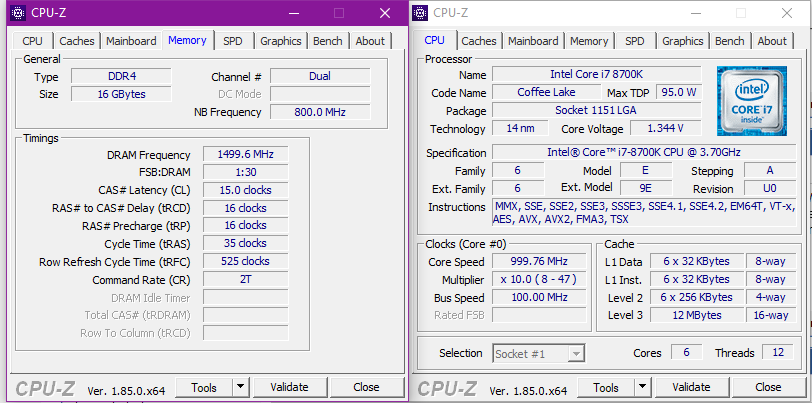Click Close button in right CPU window
Screen dimensions: 812x403
pos(768,387)
